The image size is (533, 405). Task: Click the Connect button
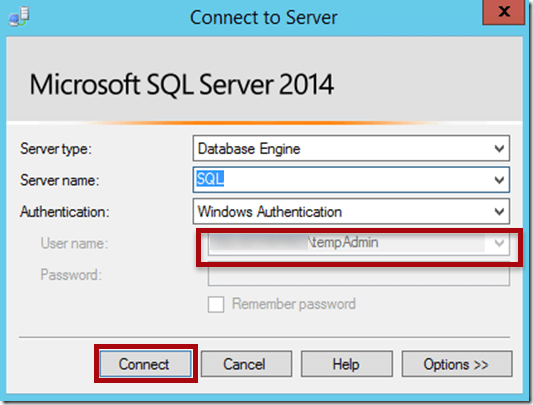pos(145,364)
